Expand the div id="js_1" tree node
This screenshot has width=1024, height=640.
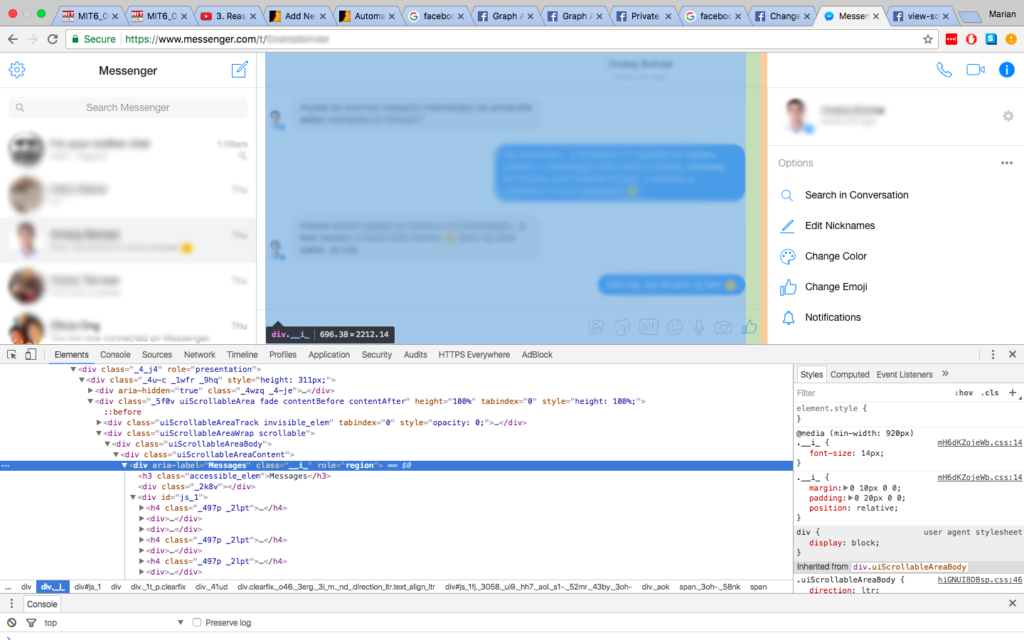[133, 497]
